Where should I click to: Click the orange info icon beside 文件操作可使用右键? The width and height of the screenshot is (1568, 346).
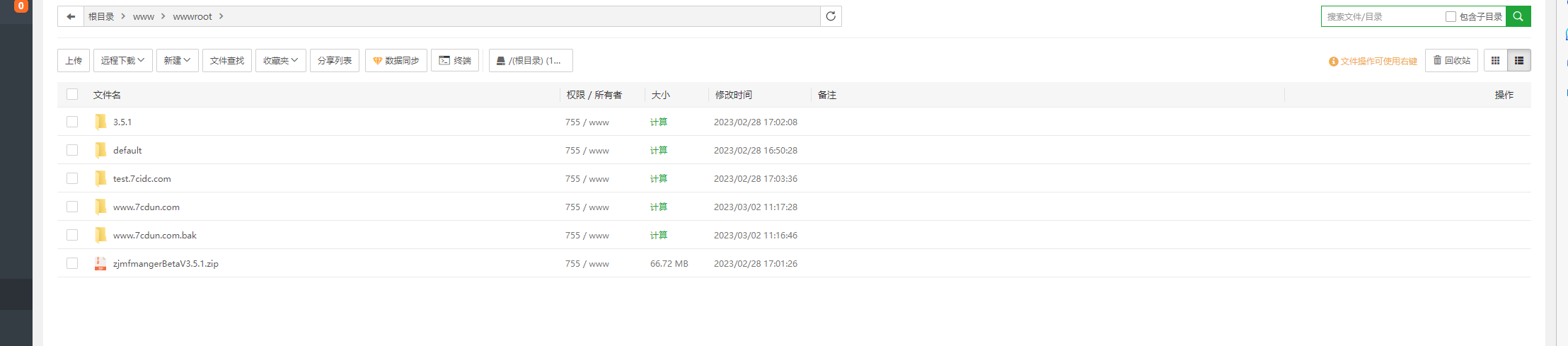tap(1333, 62)
